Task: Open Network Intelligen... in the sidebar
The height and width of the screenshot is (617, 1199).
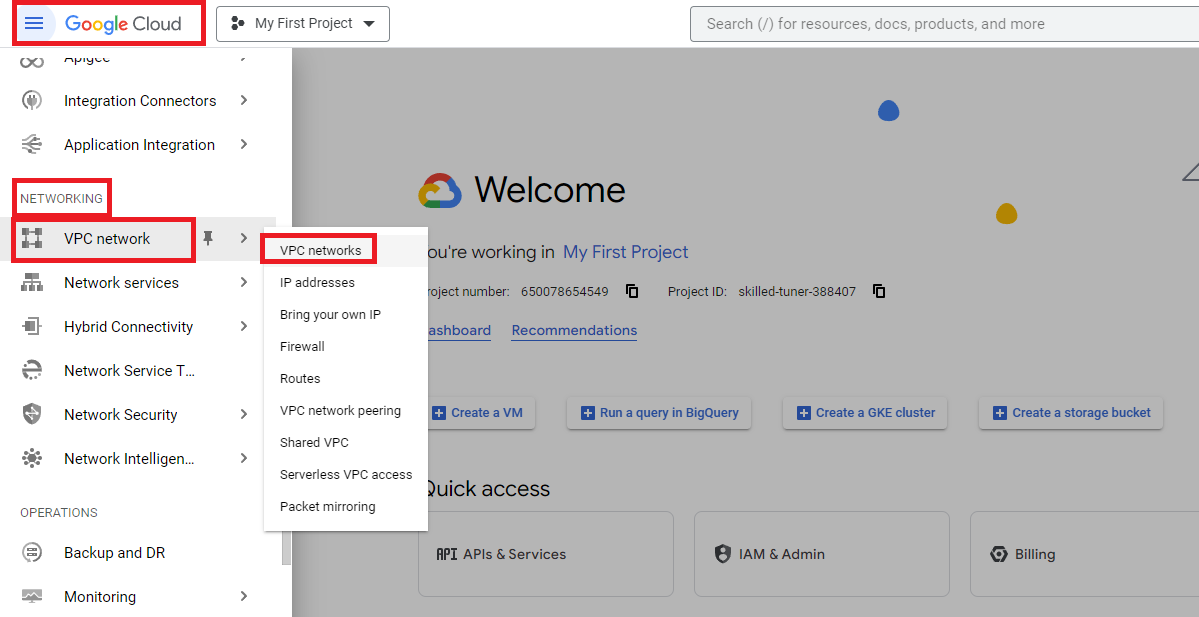Action: 129,459
